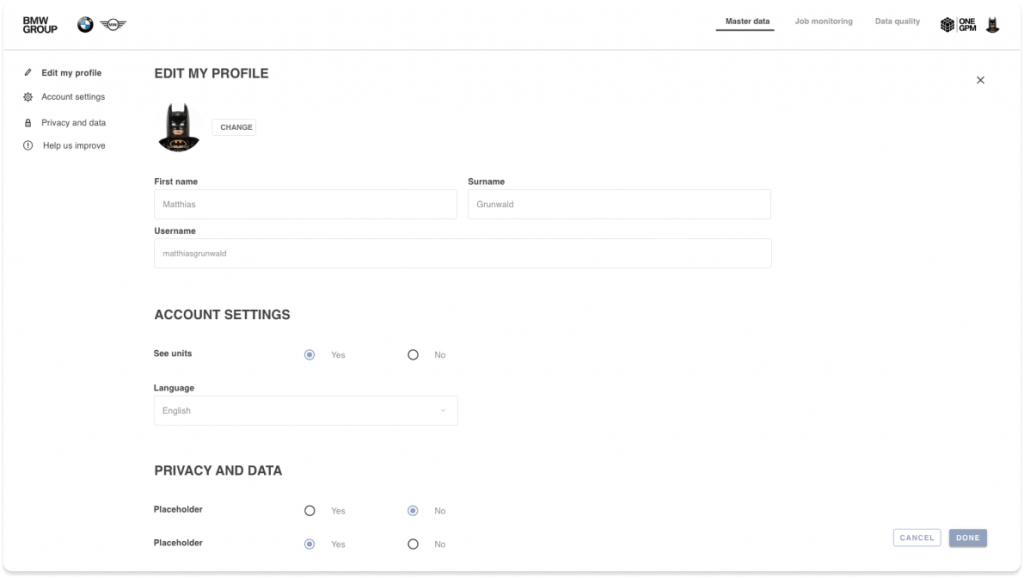Select No for second Placeholder option
The height and width of the screenshot is (578, 1024).
[x=413, y=544]
